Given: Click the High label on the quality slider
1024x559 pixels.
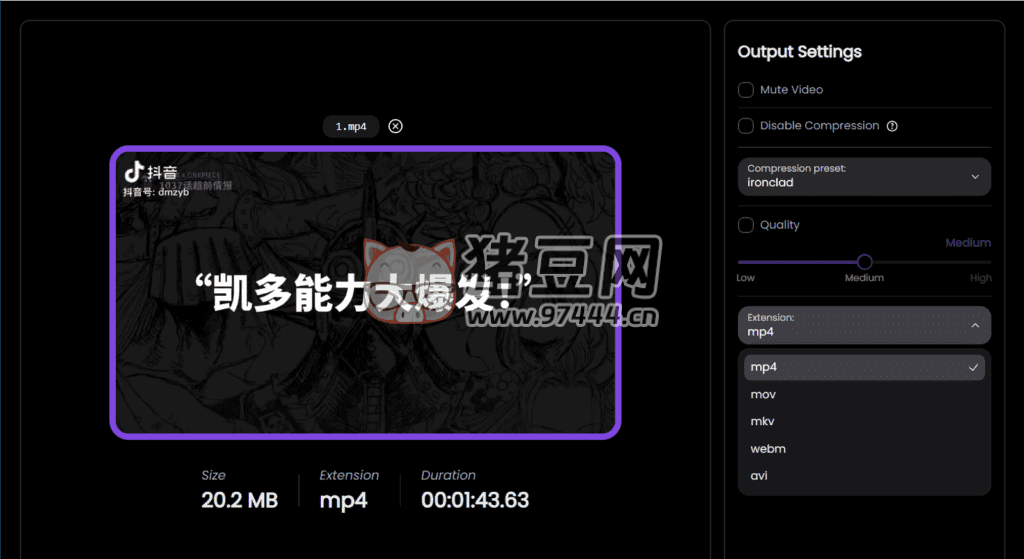Looking at the screenshot, I should click(980, 278).
